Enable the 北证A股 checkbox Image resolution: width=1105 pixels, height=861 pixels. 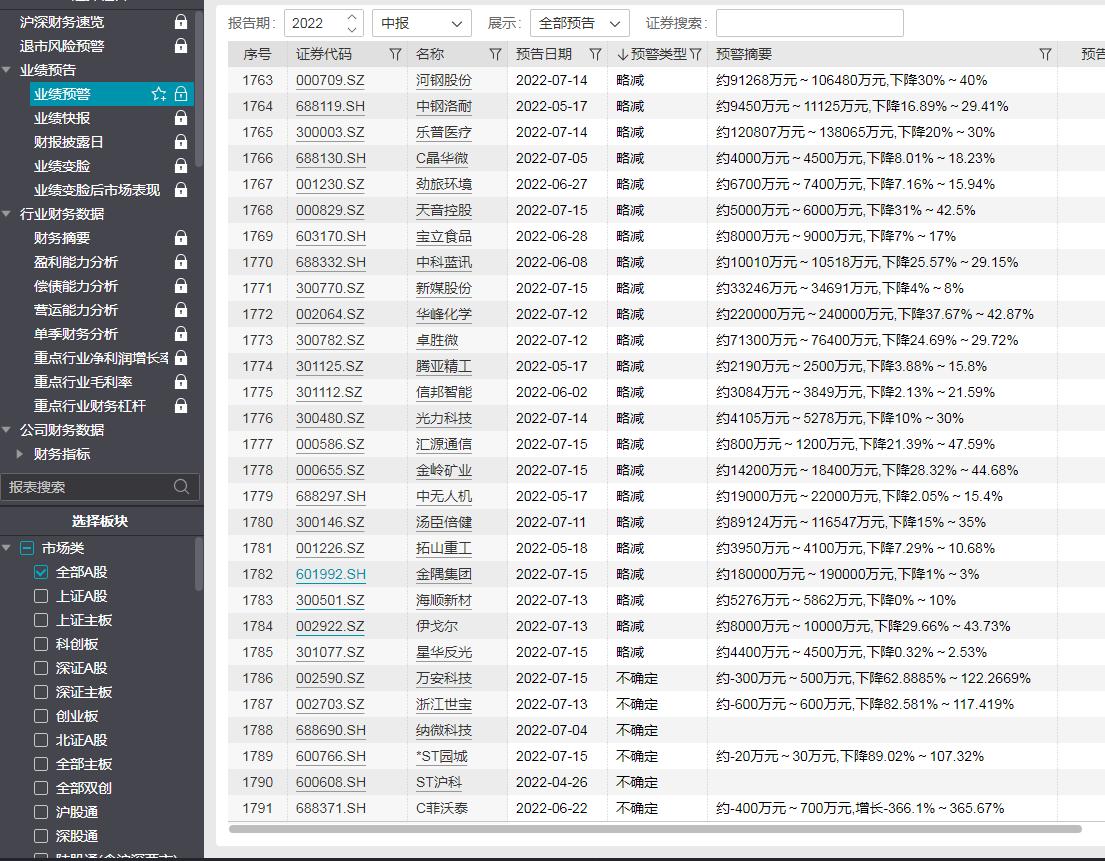41,740
